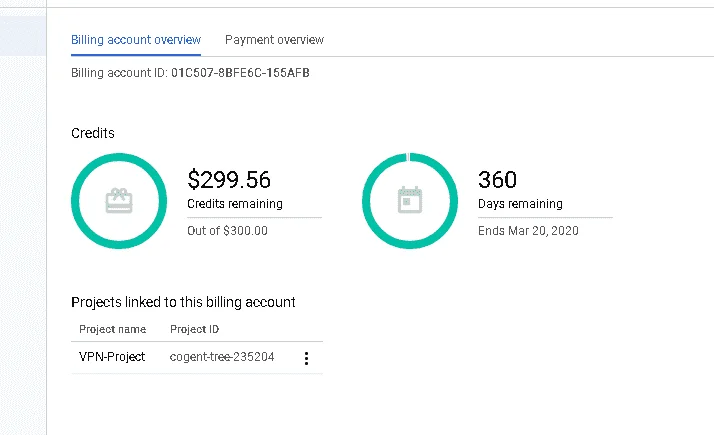
Task: Click the Out of $300.00 text
Action: (227, 230)
